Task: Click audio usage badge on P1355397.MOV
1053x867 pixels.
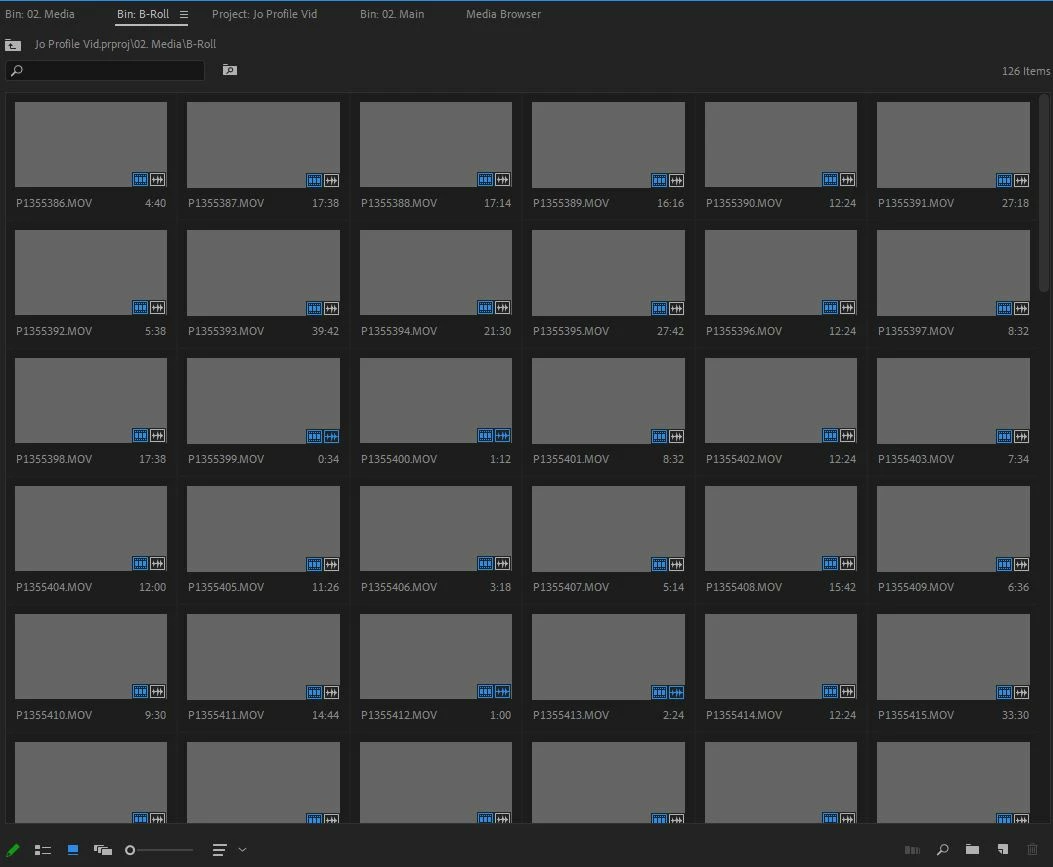Action: pos(1021,308)
